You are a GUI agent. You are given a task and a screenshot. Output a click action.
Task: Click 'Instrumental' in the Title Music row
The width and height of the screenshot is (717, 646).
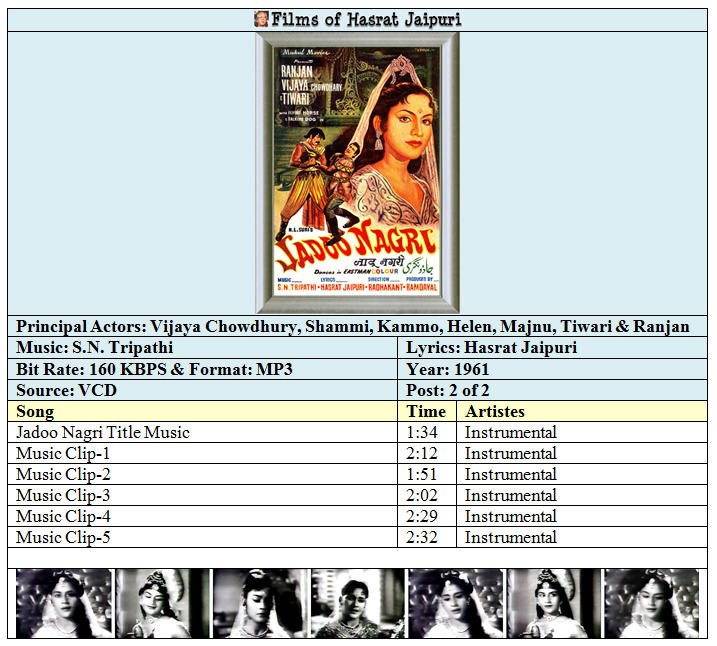511,432
